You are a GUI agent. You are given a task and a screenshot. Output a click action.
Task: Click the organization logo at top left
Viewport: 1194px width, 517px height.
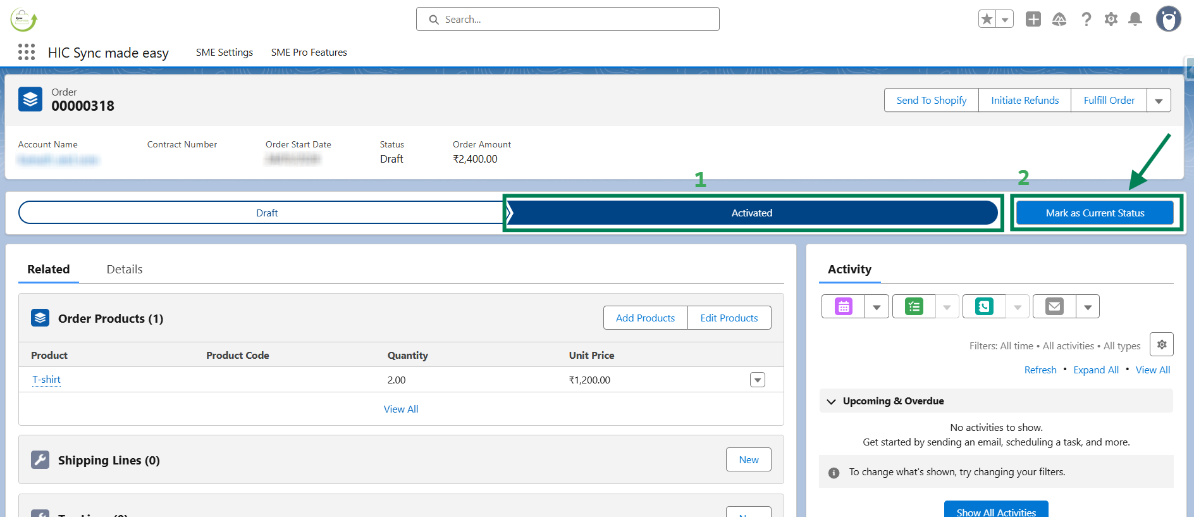pyautogui.click(x=24, y=20)
